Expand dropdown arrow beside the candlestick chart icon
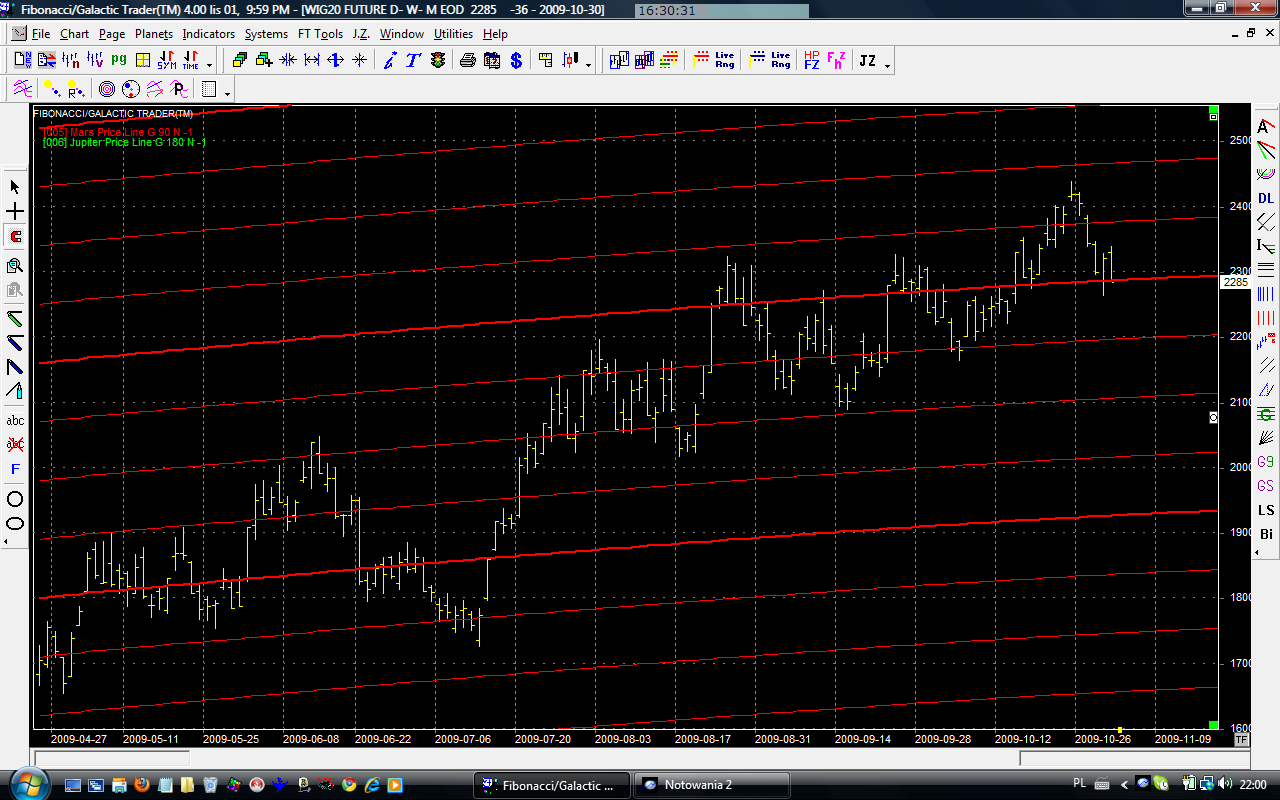The image size is (1280, 800). tap(588, 65)
